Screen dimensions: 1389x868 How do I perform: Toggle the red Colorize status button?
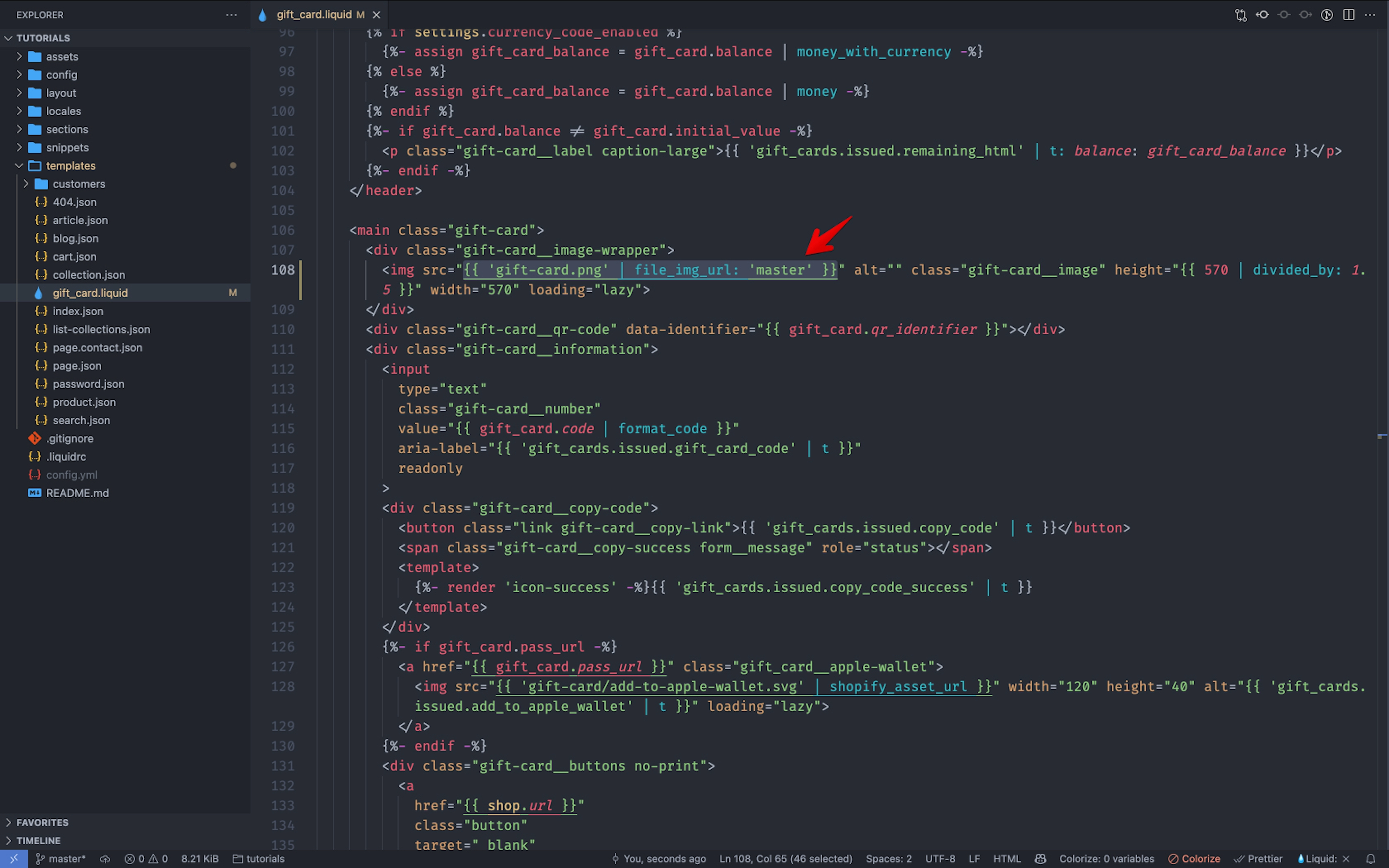click(x=1195, y=859)
